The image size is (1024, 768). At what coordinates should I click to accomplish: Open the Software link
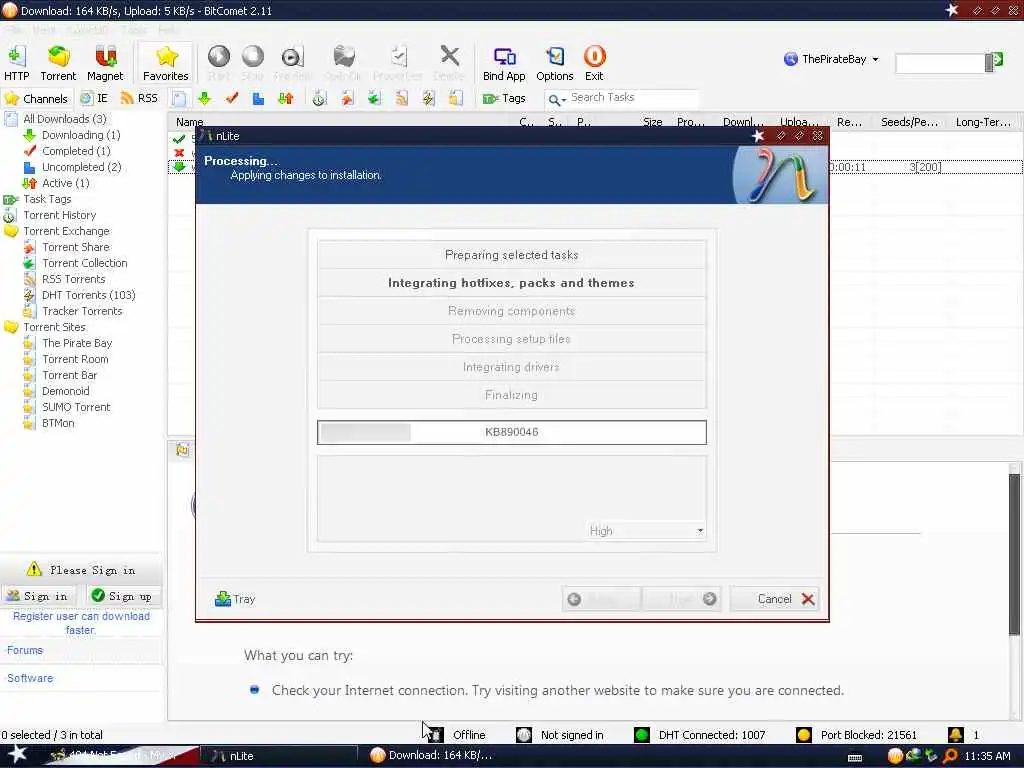(x=30, y=679)
